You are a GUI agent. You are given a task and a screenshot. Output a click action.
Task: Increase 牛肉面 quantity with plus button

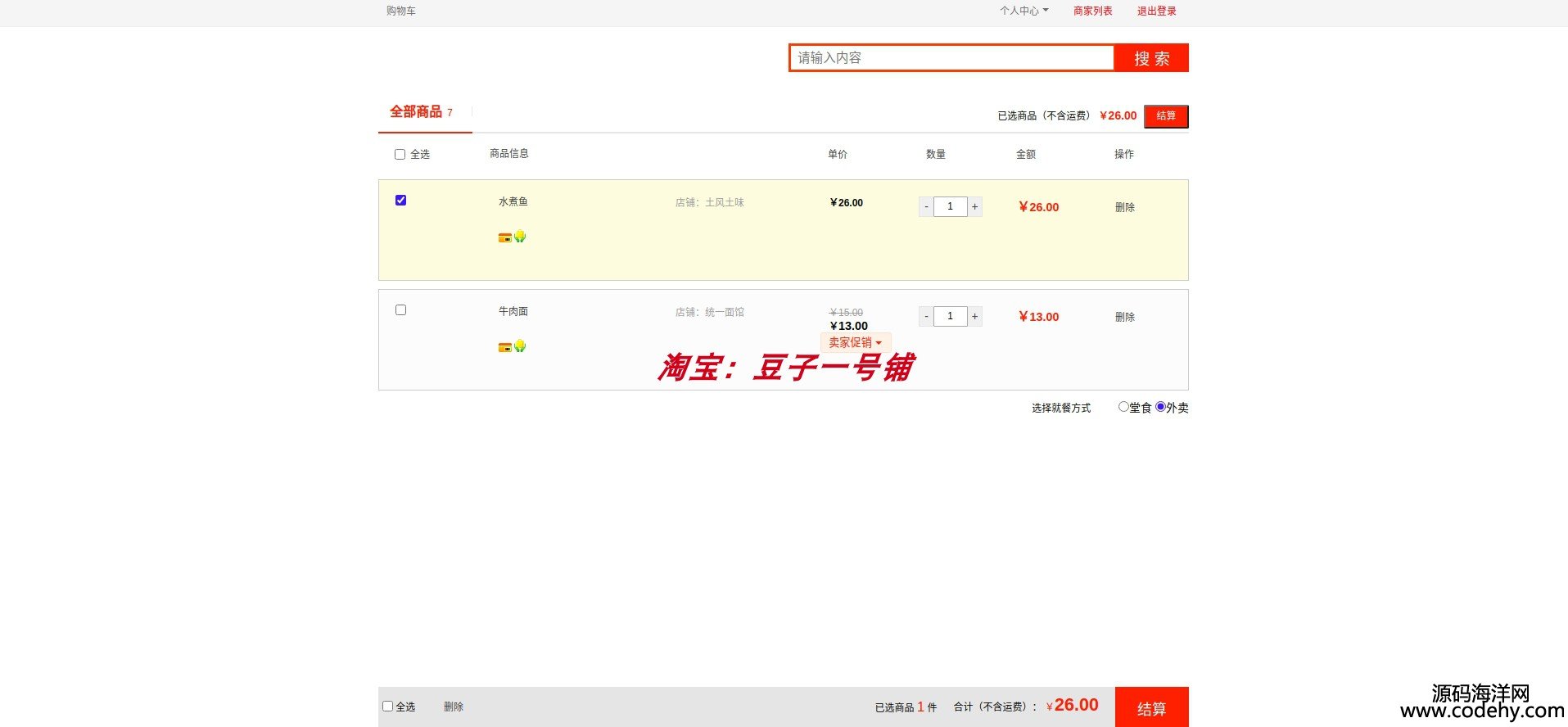pos(974,316)
